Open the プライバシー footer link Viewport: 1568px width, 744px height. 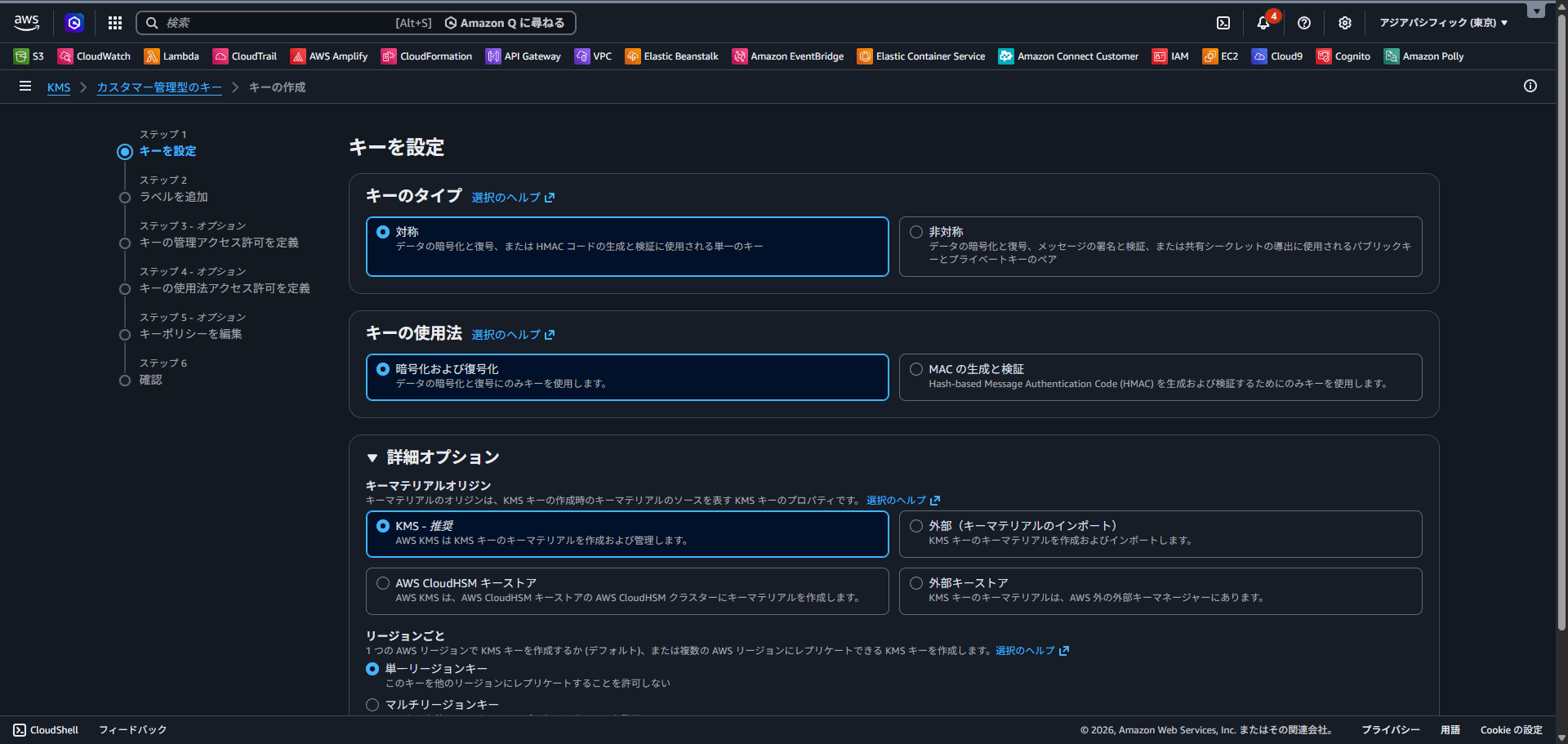1390,730
